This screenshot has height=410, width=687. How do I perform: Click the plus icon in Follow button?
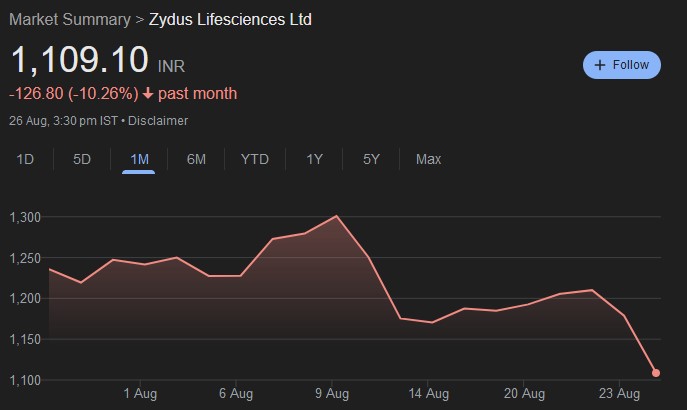pos(600,65)
